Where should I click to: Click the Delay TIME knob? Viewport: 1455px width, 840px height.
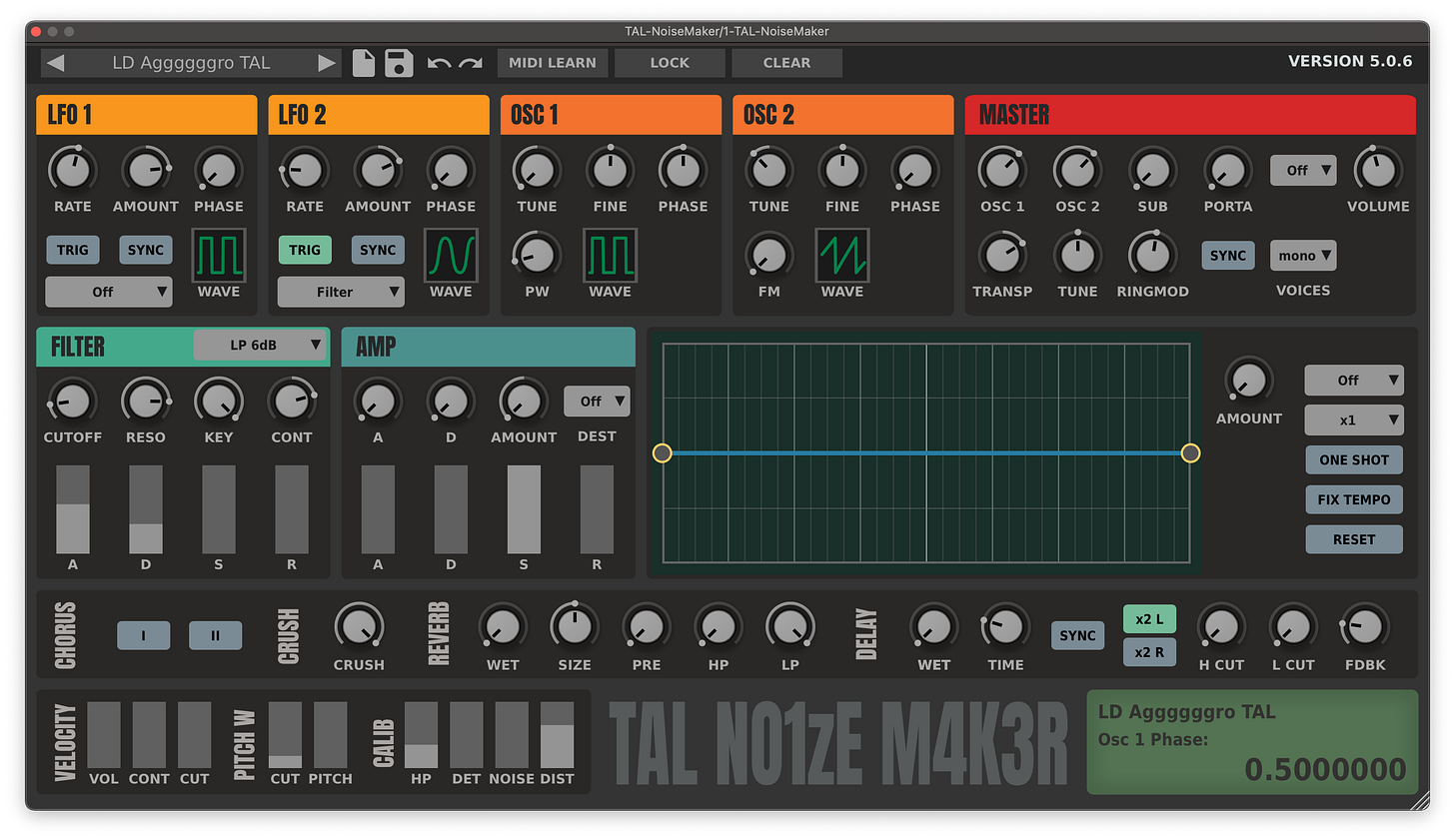pyautogui.click(x=1005, y=627)
